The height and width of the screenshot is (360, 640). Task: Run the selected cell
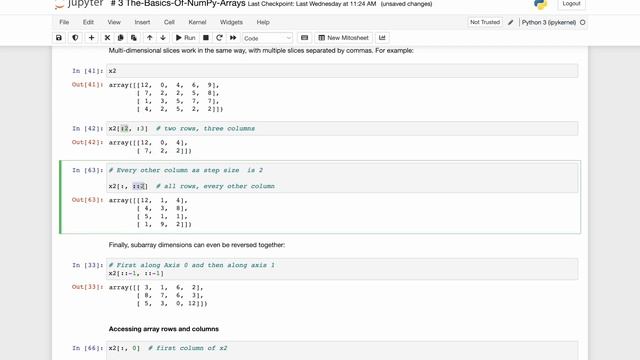click(185, 38)
